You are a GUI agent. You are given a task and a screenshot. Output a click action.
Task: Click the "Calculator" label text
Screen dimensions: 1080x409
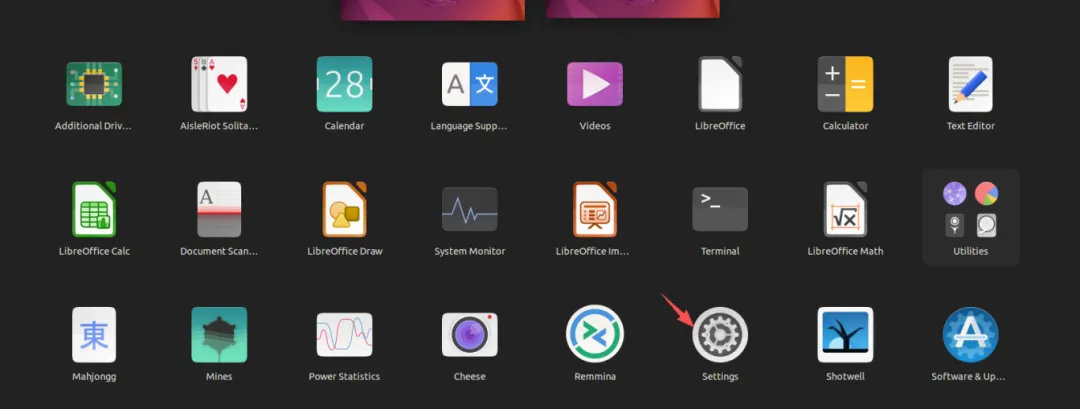(845, 126)
